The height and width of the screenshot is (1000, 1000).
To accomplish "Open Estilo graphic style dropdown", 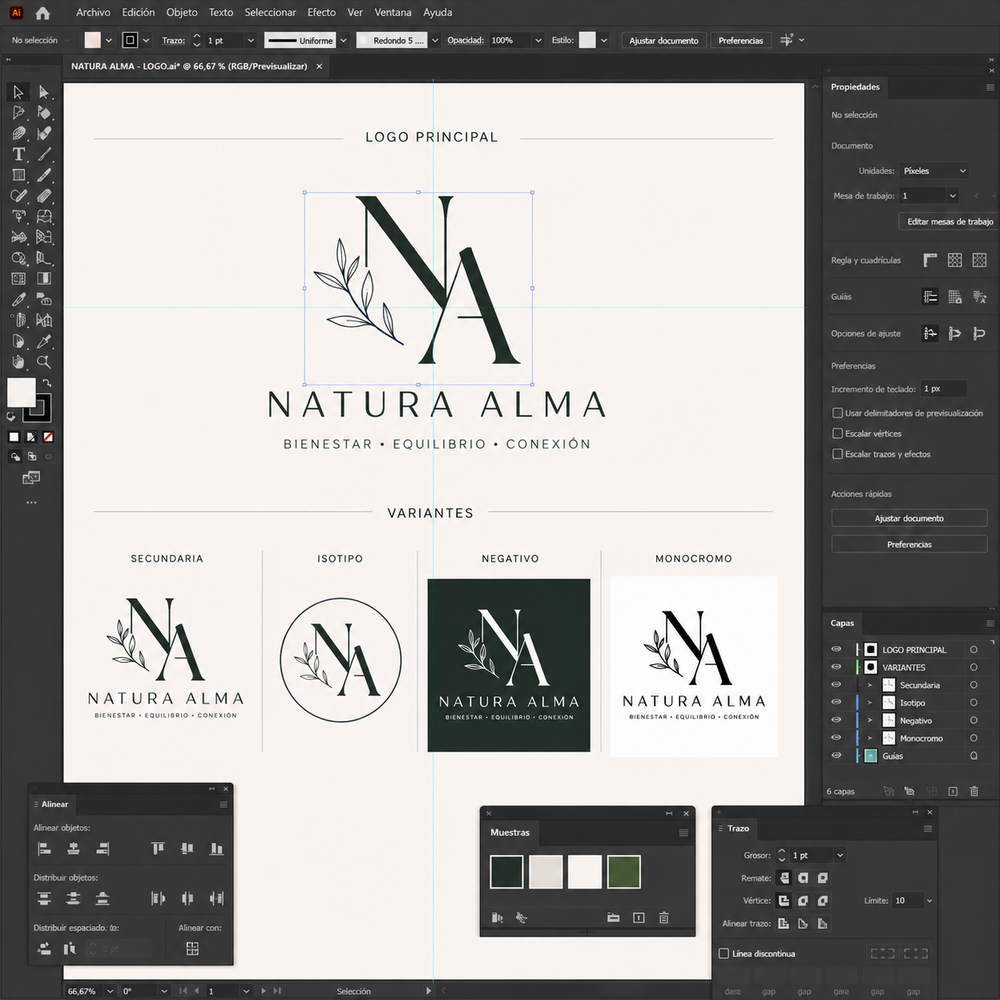I will point(603,40).
